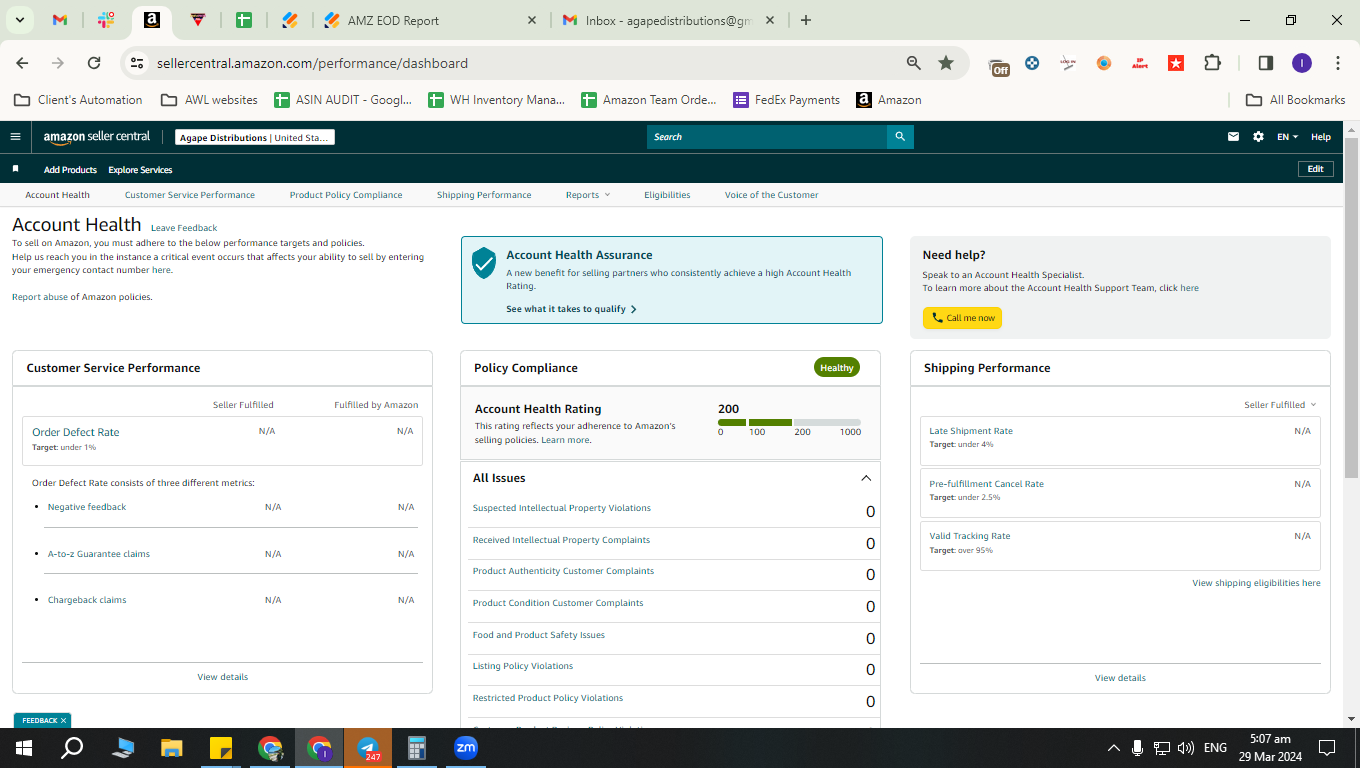Image resolution: width=1360 pixels, height=768 pixels.
Task: Open the All Bookmarks folder
Action: [1296, 100]
